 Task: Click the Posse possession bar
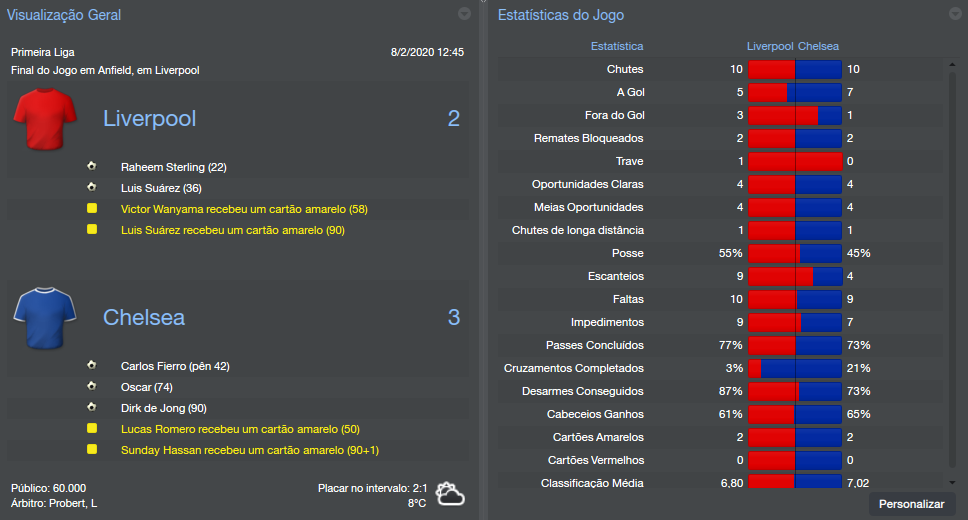795,253
